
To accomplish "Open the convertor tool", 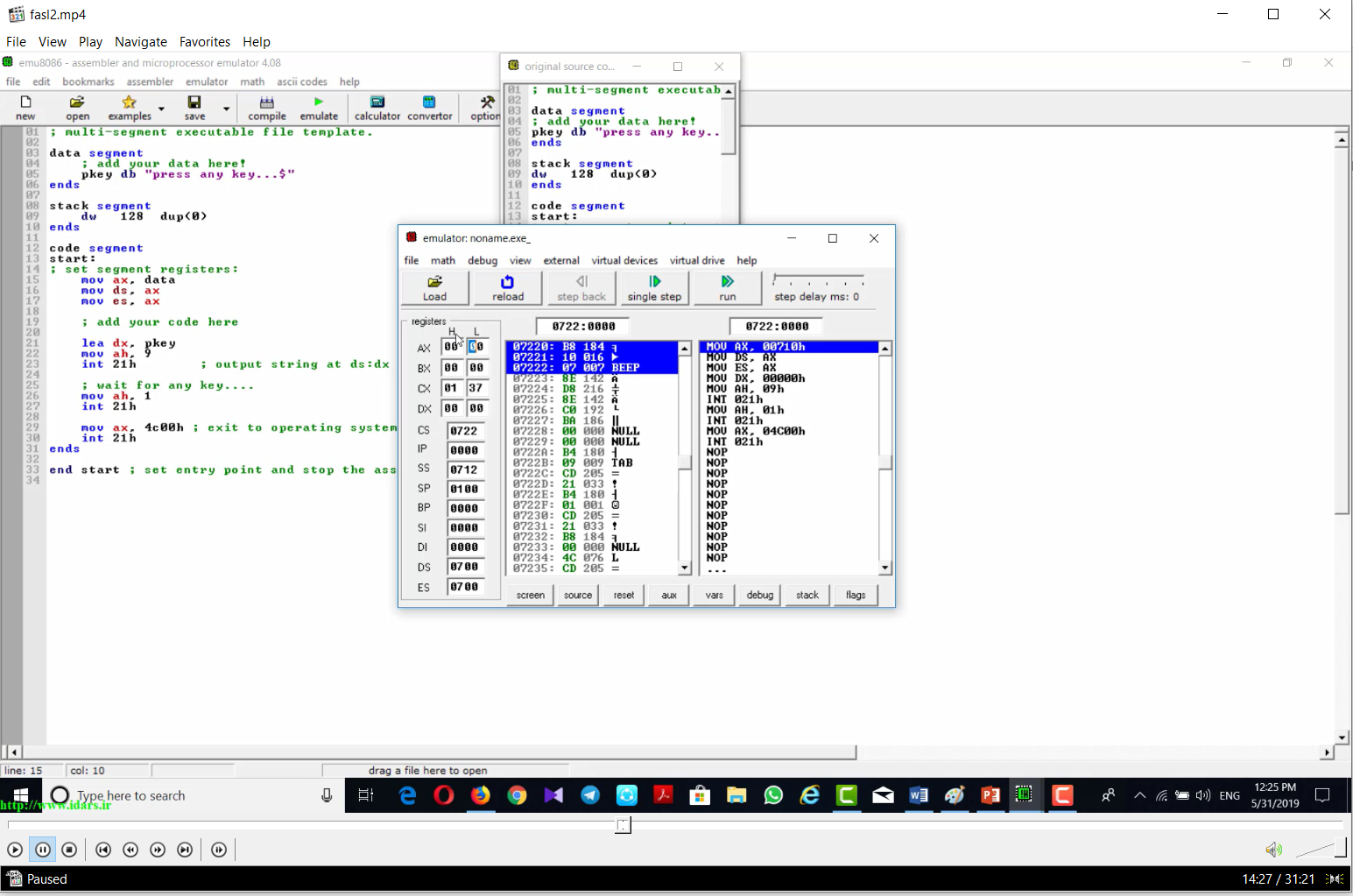I will [x=429, y=108].
